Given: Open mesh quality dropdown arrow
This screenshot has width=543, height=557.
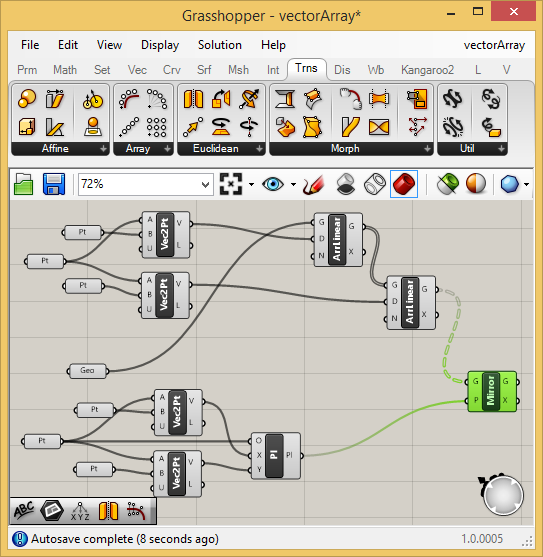Looking at the screenshot, I should [526, 184].
